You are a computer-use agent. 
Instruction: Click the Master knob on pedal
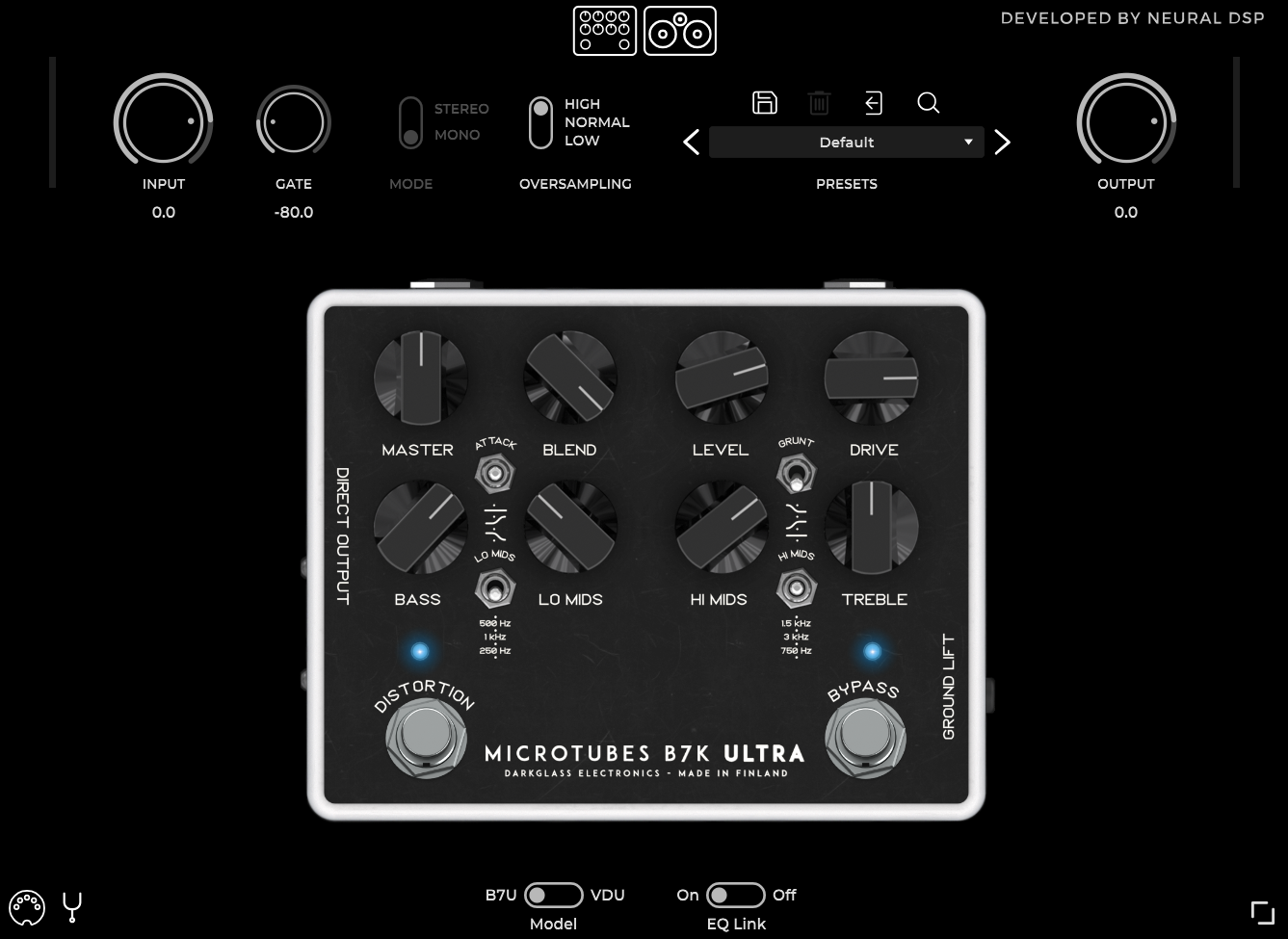point(420,378)
